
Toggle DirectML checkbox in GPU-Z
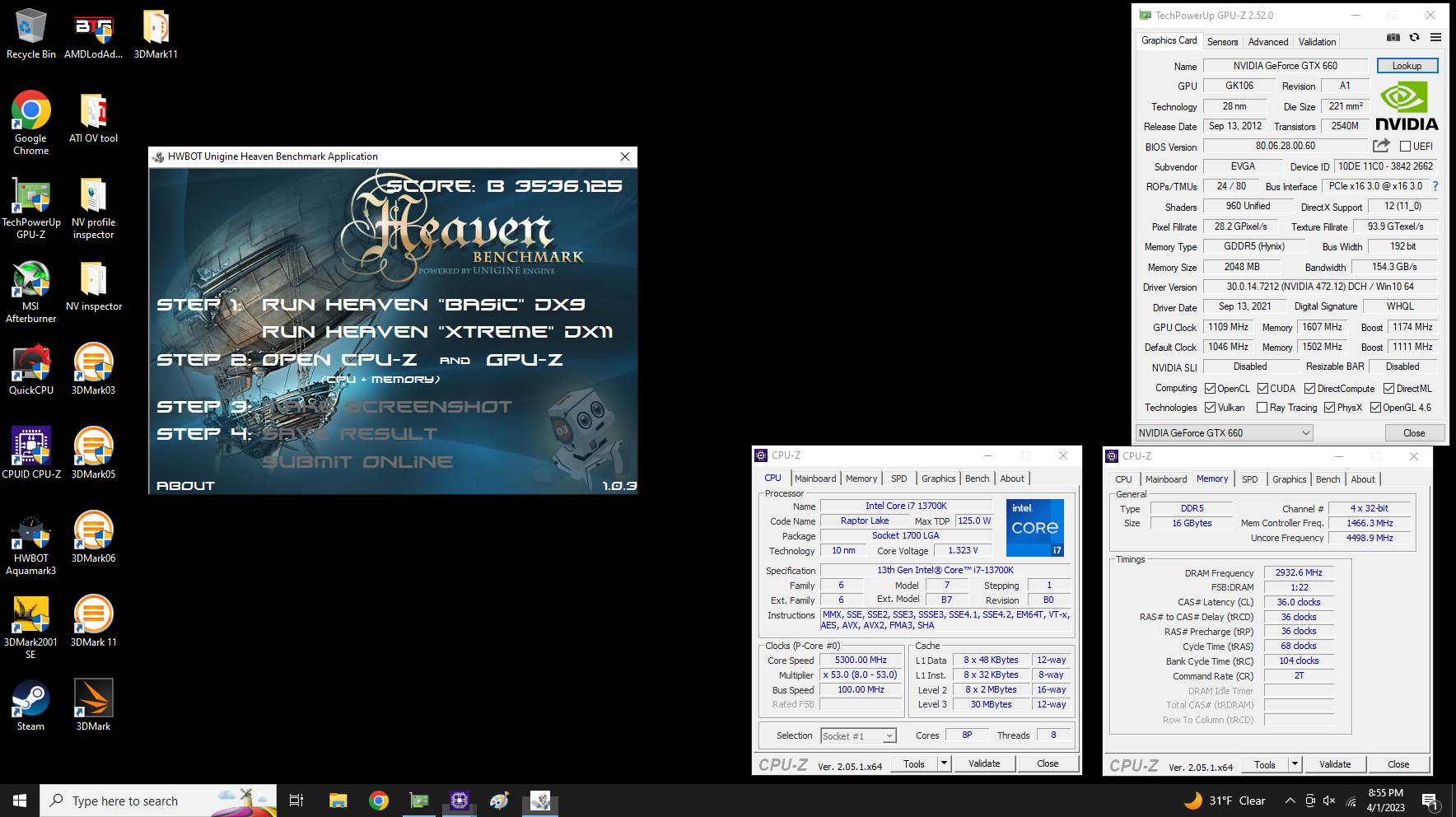pyautogui.click(x=1388, y=389)
